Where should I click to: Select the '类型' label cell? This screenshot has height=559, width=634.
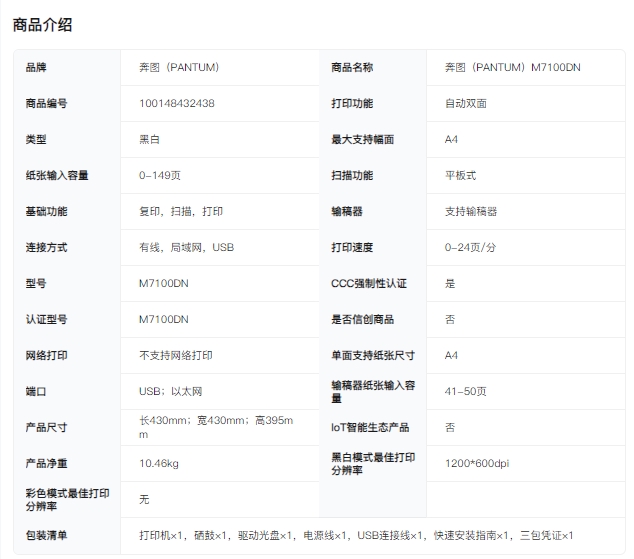point(36,139)
